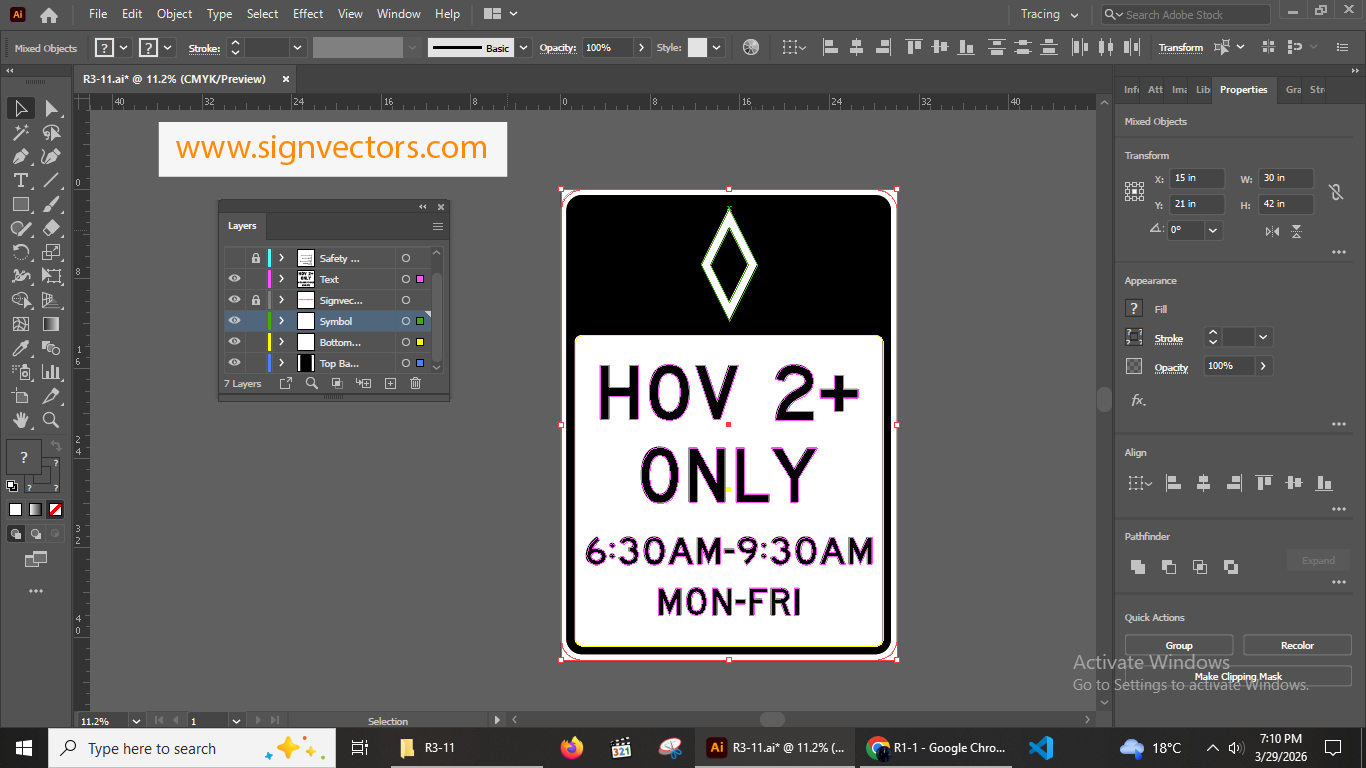The image size is (1366, 768).
Task: Select the Type tool
Action: tap(20, 180)
